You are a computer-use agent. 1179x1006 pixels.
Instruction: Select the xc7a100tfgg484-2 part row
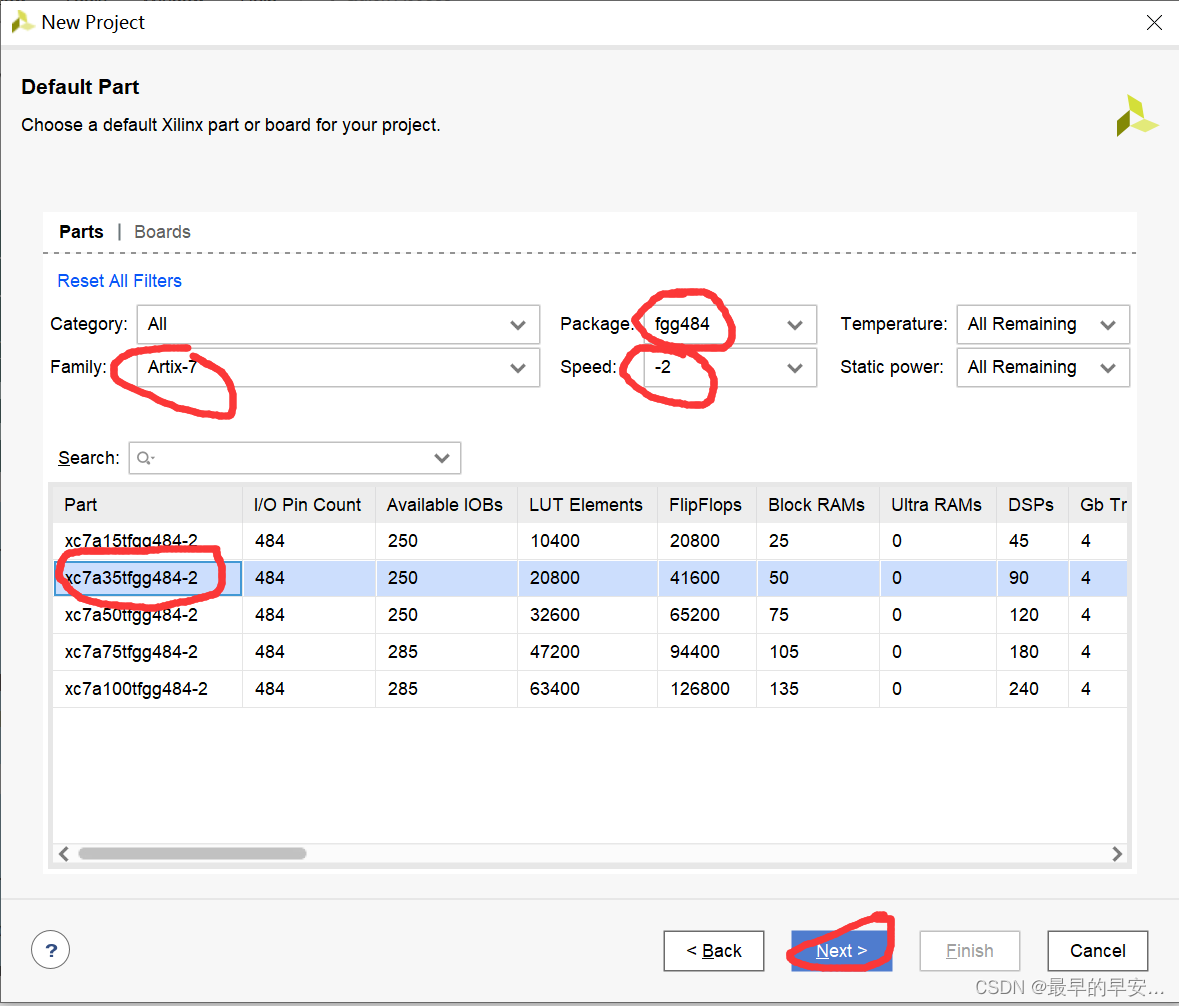[136, 689]
